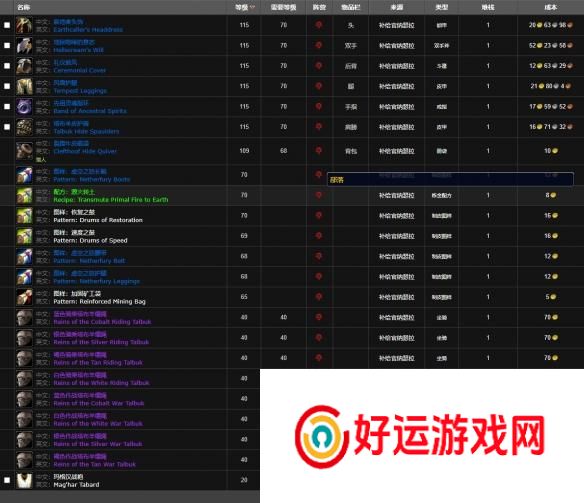Click the Drums of Speed pattern icon
The width and height of the screenshot is (584, 503).
coord(24,236)
